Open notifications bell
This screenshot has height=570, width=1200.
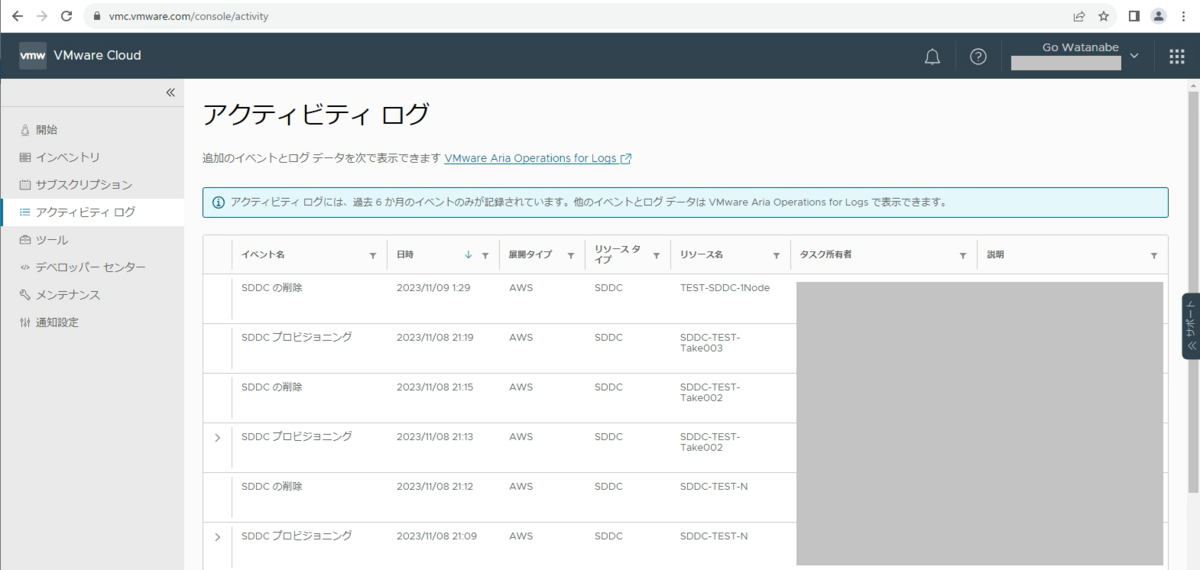coord(932,57)
